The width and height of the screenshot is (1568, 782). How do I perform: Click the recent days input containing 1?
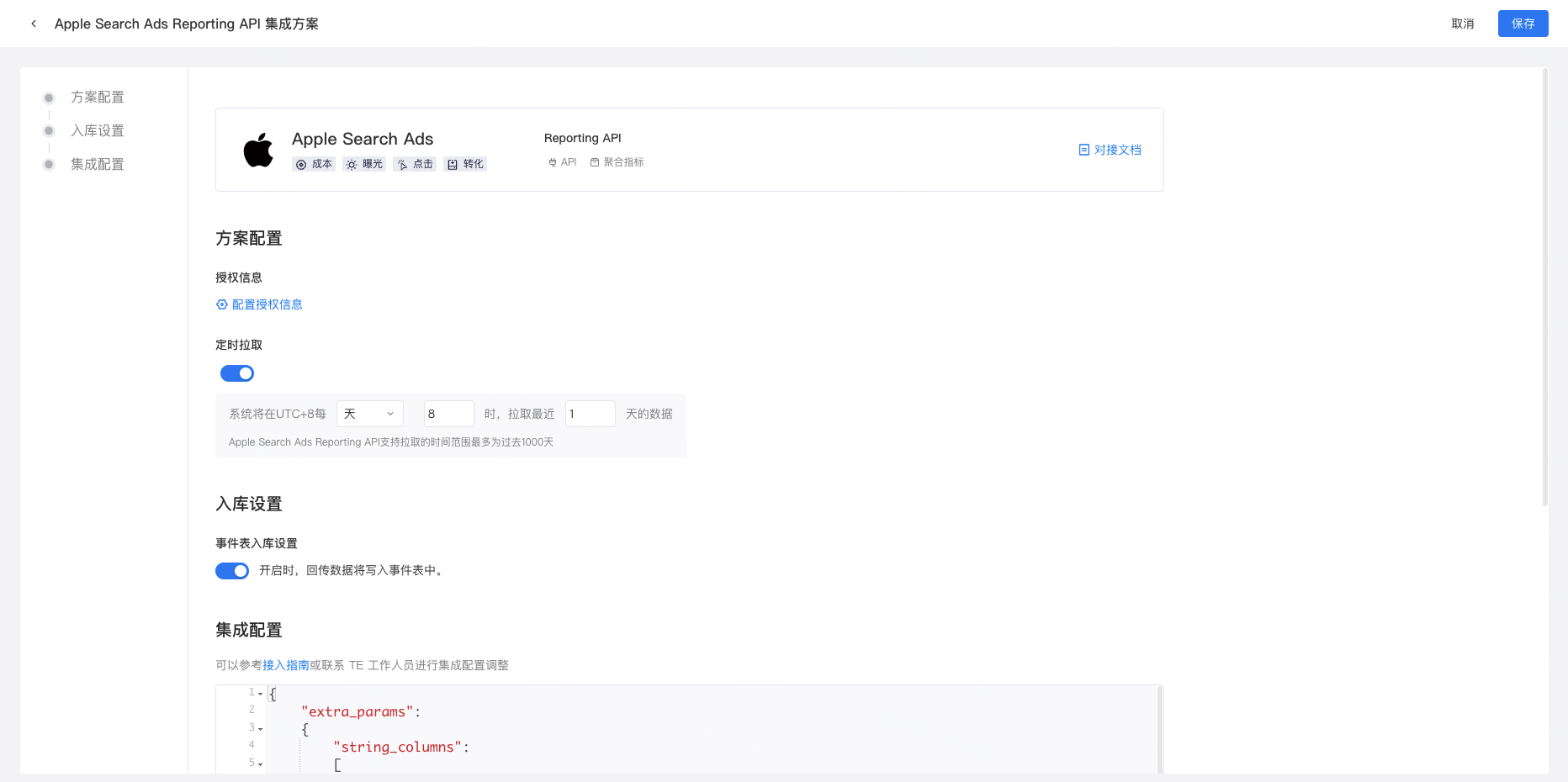[x=591, y=414]
